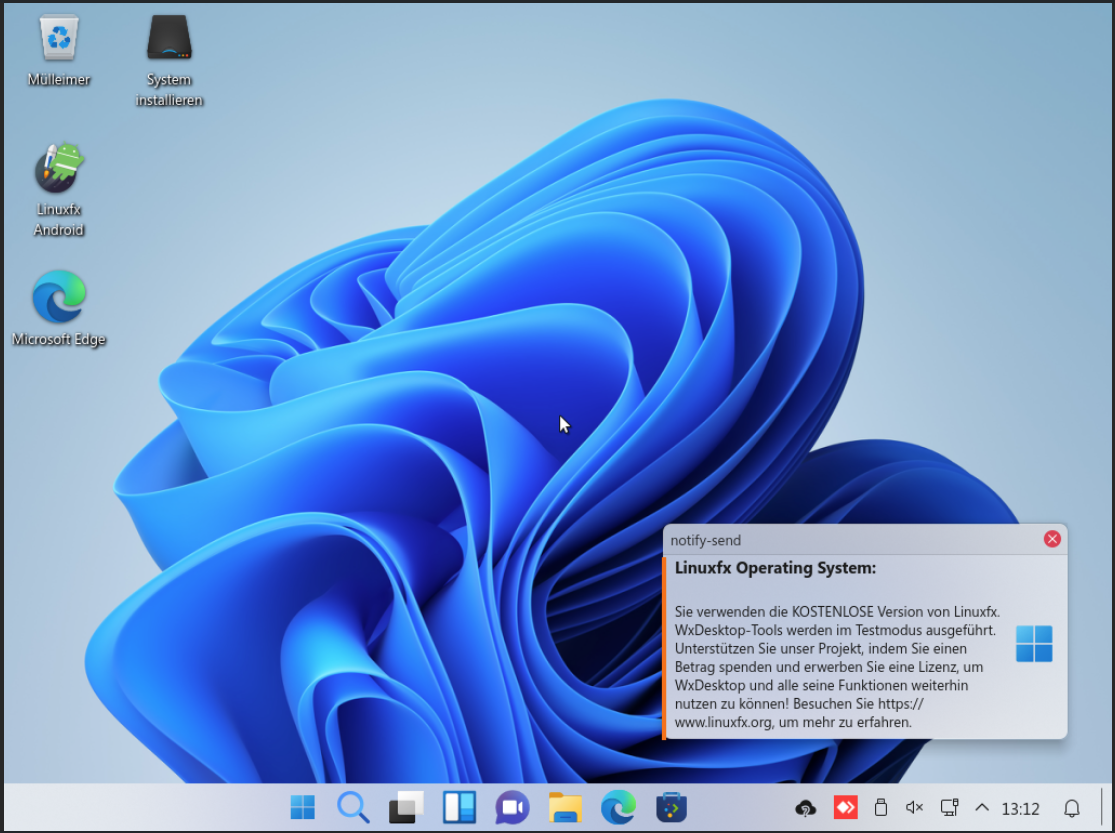Click the 13:12 clock

[x=1020, y=809]
